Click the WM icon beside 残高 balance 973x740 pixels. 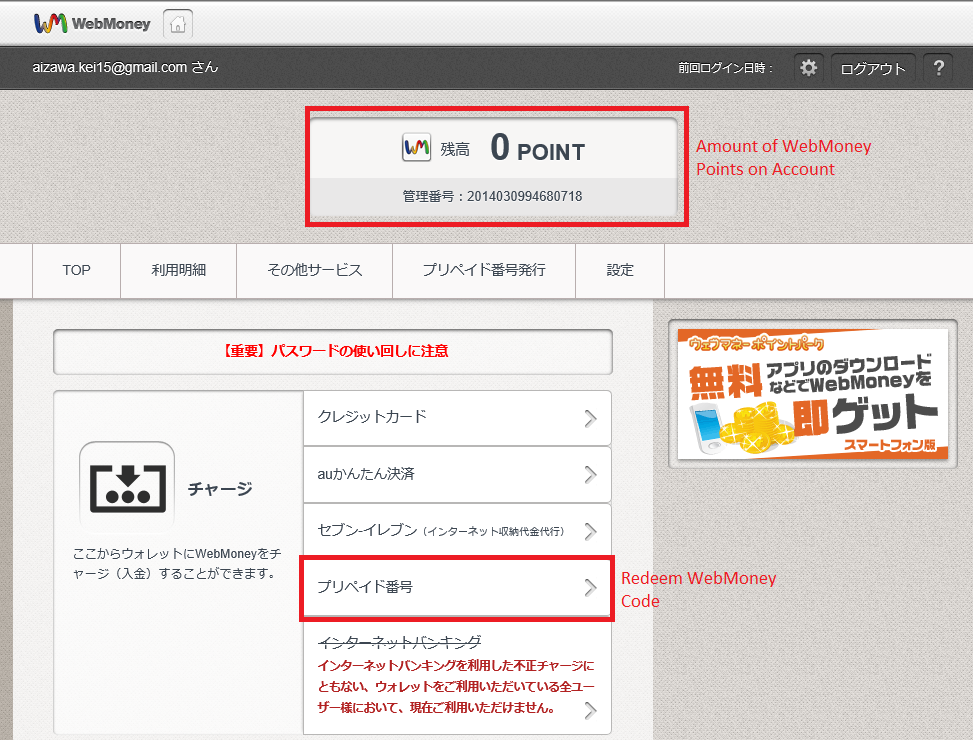coord(416,148)
